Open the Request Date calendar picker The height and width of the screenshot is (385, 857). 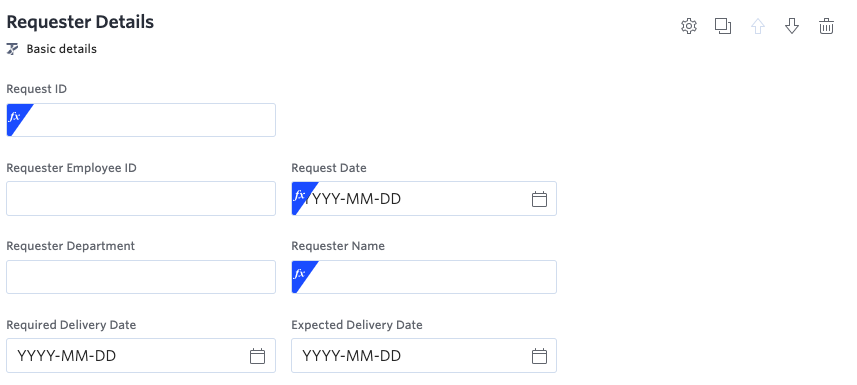click(x=539, y=199)
